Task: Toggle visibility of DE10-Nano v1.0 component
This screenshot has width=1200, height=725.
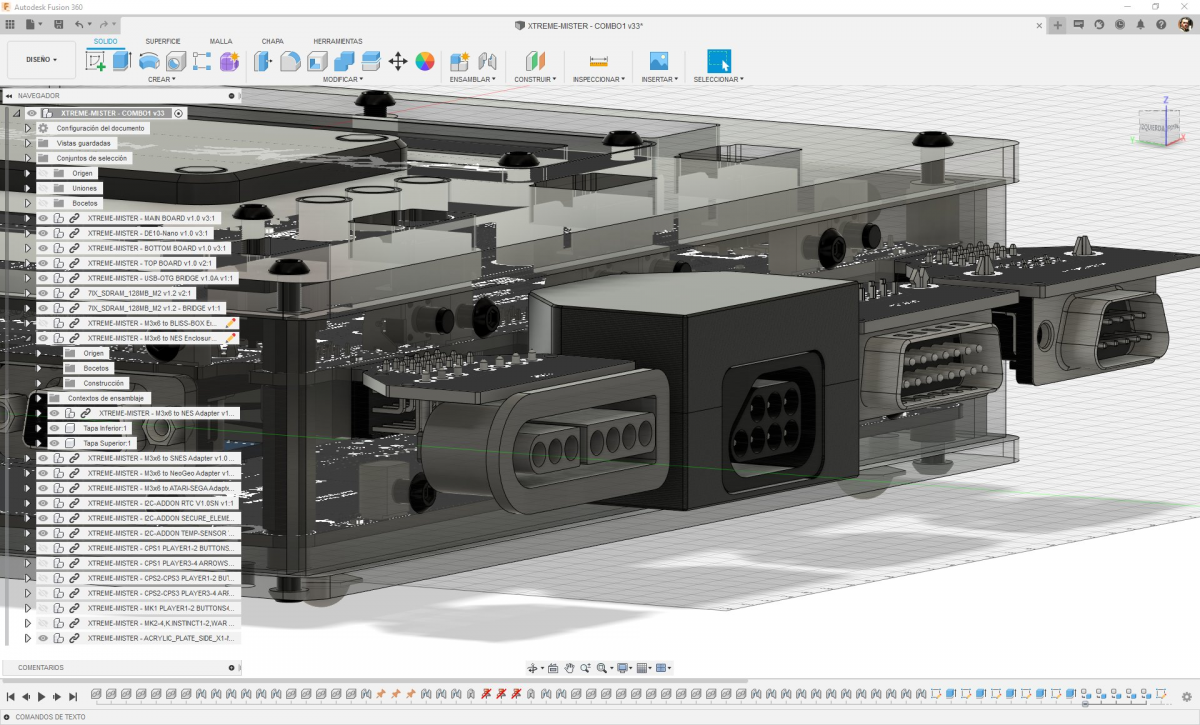Action: coord(43,233)
